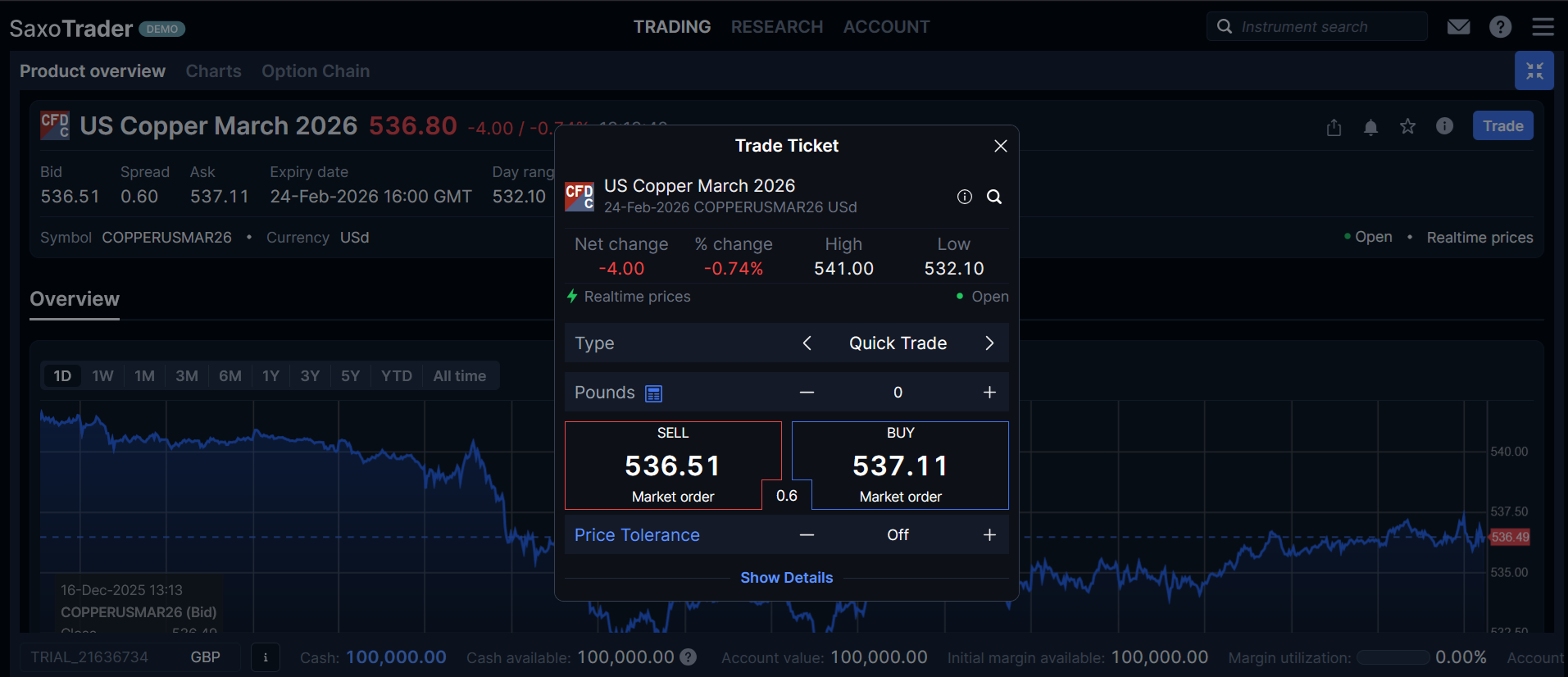Decrease Price Tolerance with minus
The width and height of the screenshot is (1568, 677).
point(807,535)
